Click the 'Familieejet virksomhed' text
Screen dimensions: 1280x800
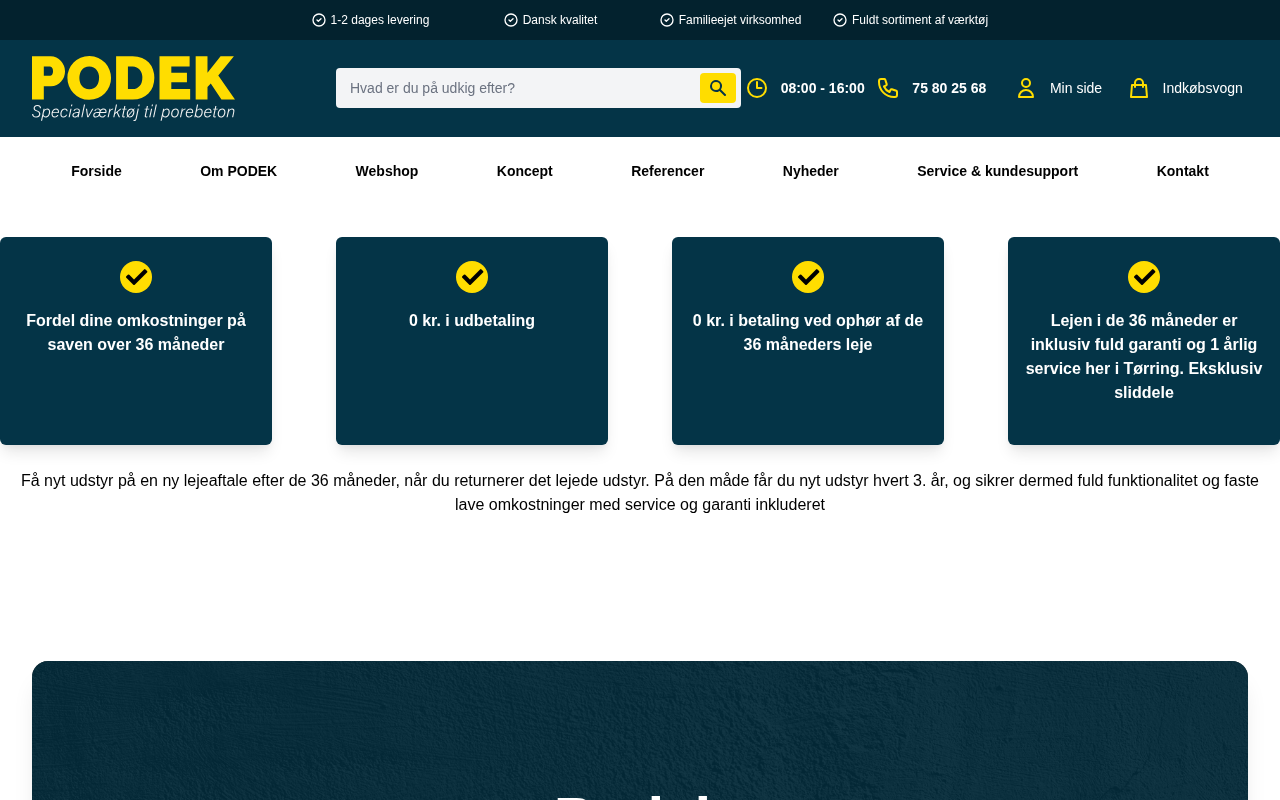coord(740,20)
